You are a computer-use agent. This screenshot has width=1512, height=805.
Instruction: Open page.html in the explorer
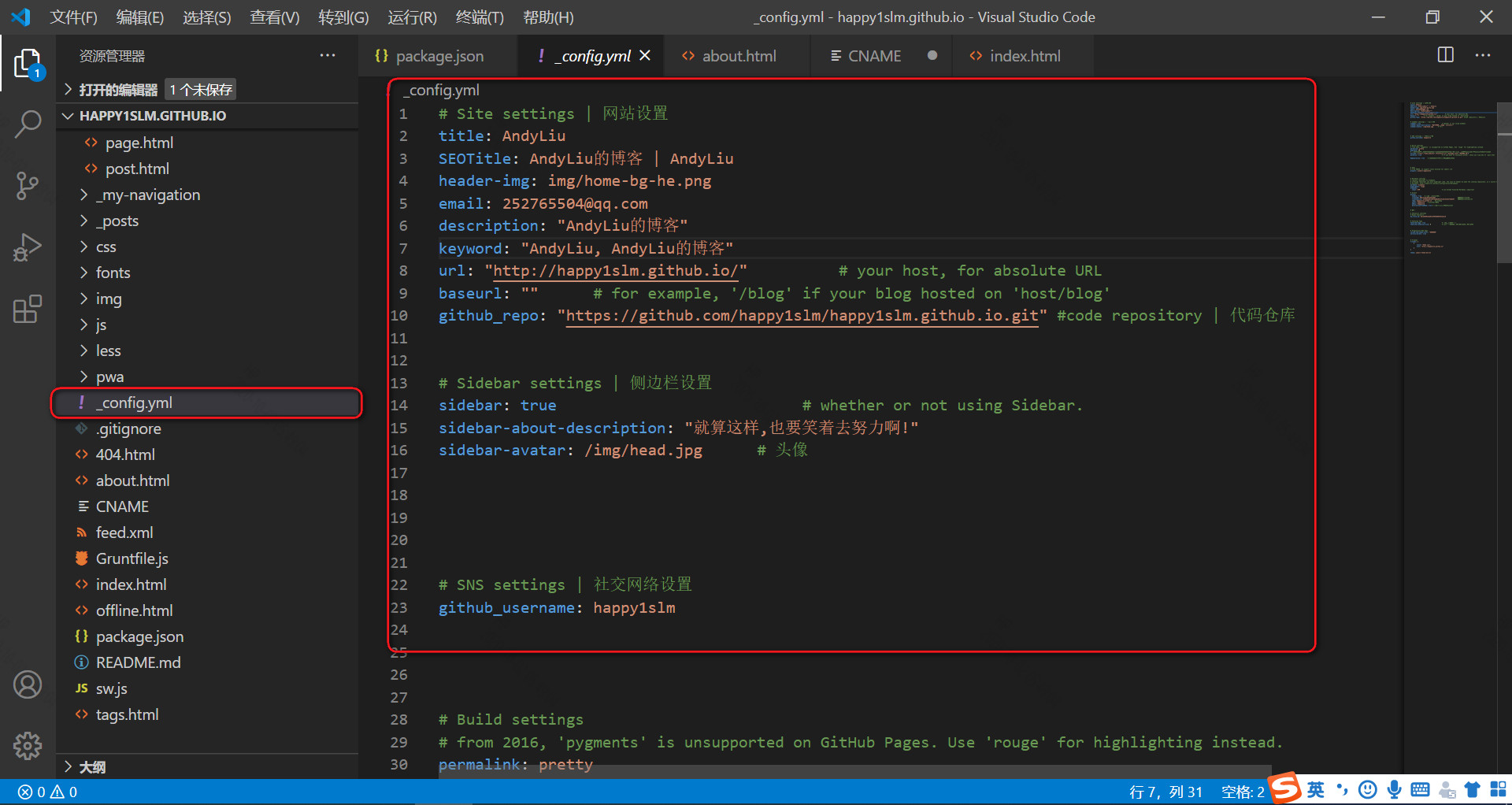(208, 143)
